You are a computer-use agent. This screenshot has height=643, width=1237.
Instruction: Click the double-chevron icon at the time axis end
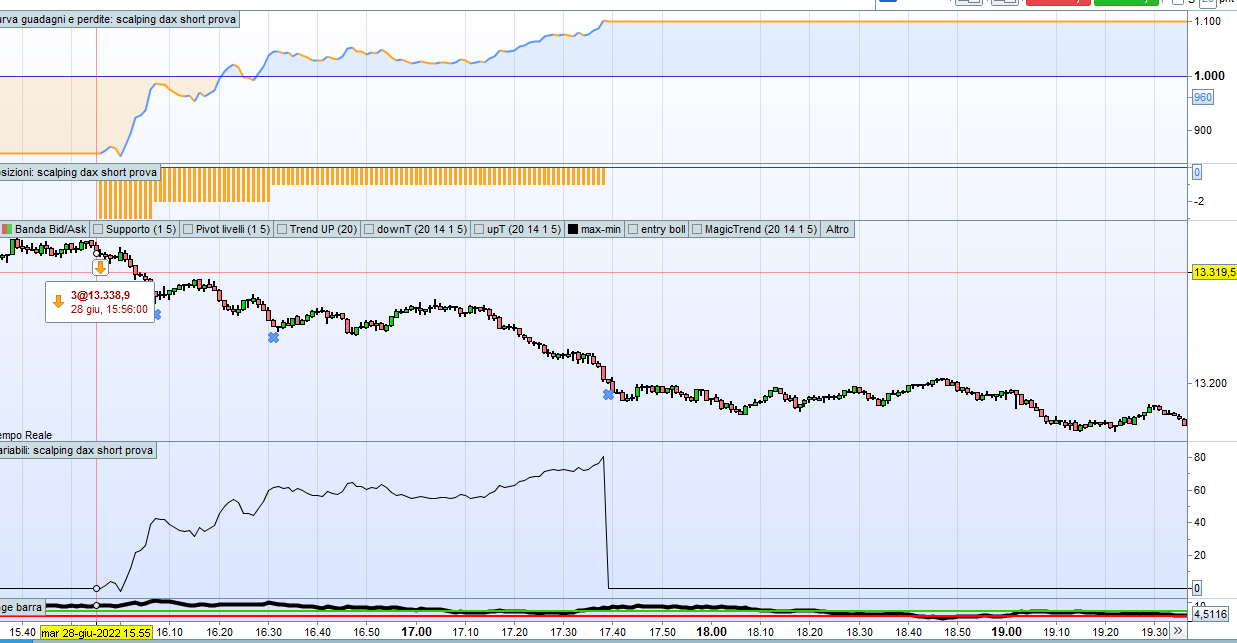pyautogui.click(x=1178, y=632)
